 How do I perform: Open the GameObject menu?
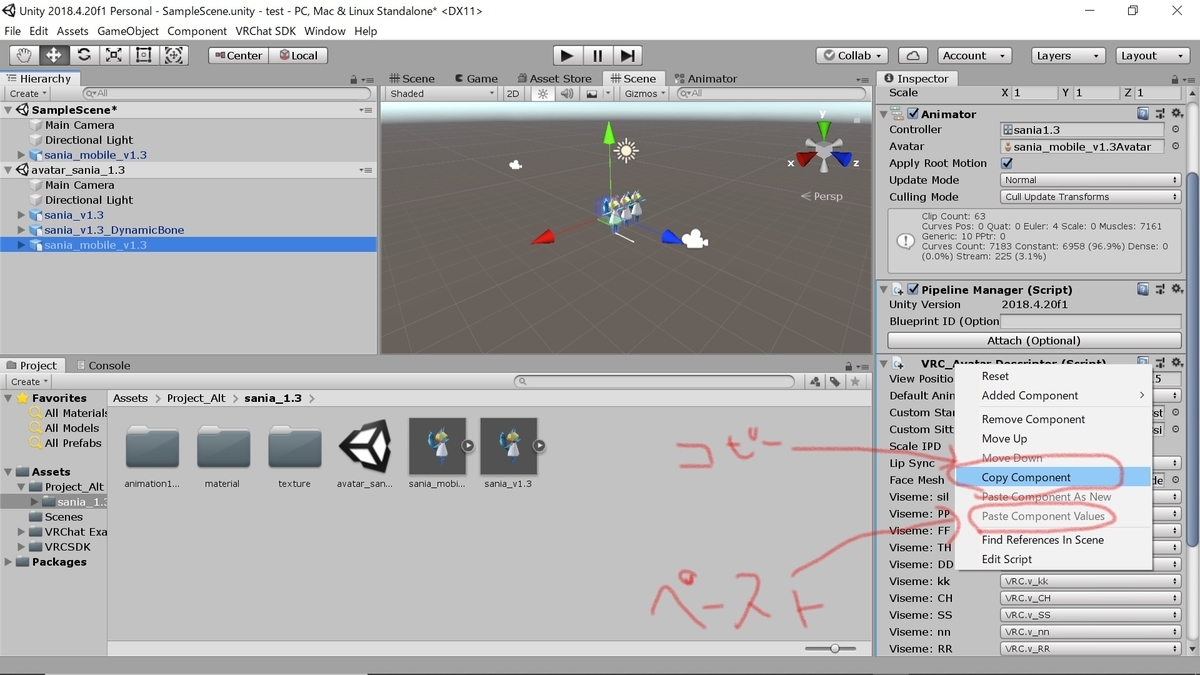pos(128,31)
